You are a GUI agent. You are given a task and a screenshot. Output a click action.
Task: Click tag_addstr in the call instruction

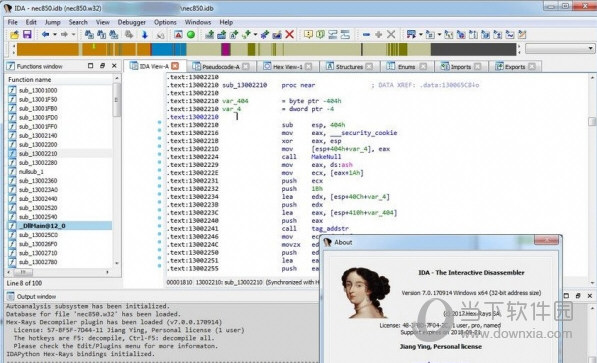[330, 229]
